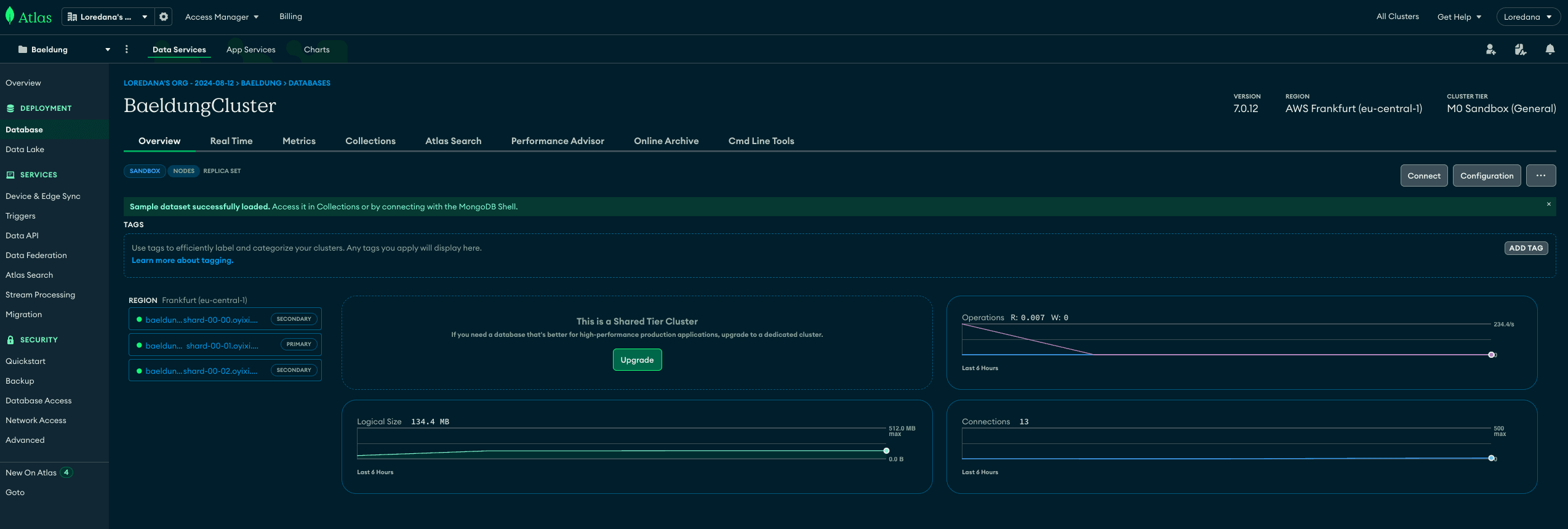
Task: Open Triggers in sidebar
Action: click(20, 216)
